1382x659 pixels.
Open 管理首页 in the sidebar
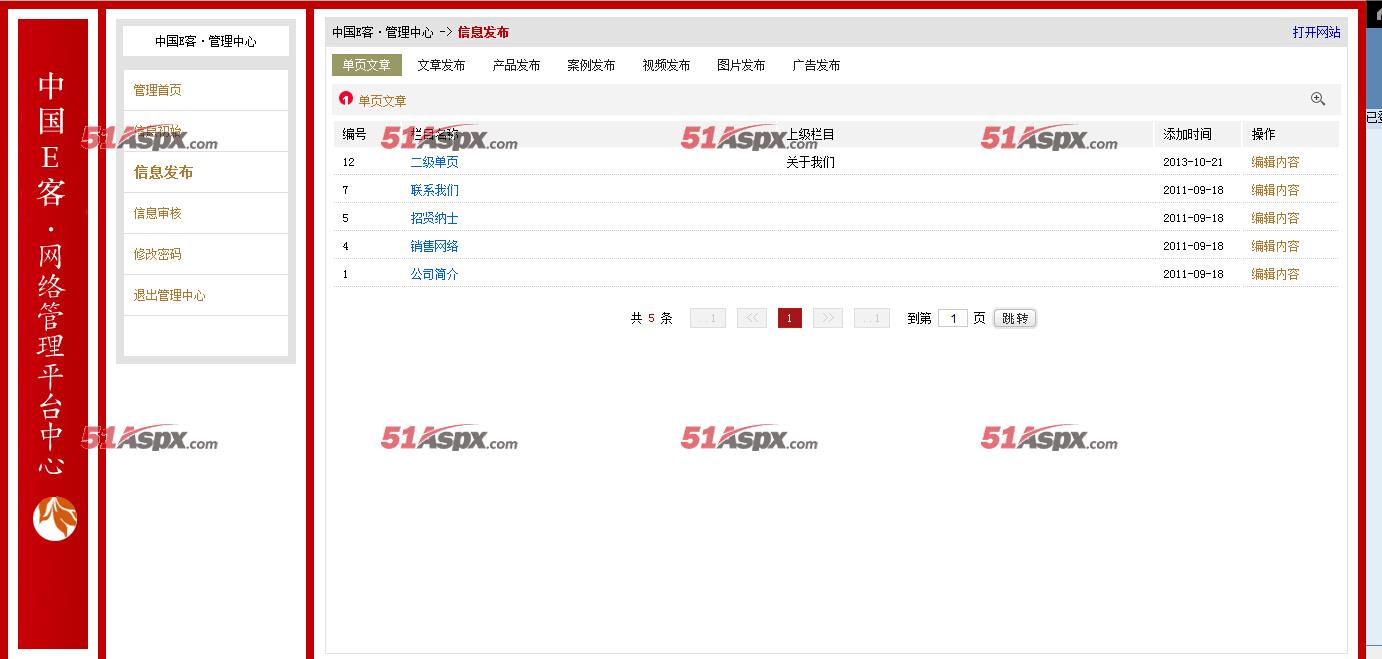158,90
